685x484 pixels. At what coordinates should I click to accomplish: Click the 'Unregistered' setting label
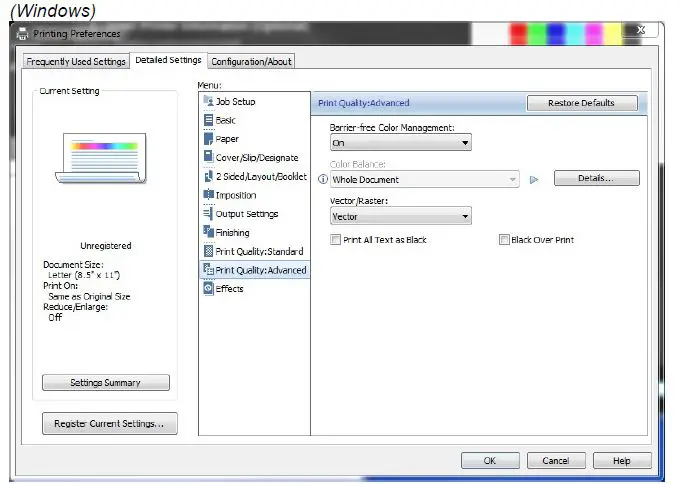(106, 245)
